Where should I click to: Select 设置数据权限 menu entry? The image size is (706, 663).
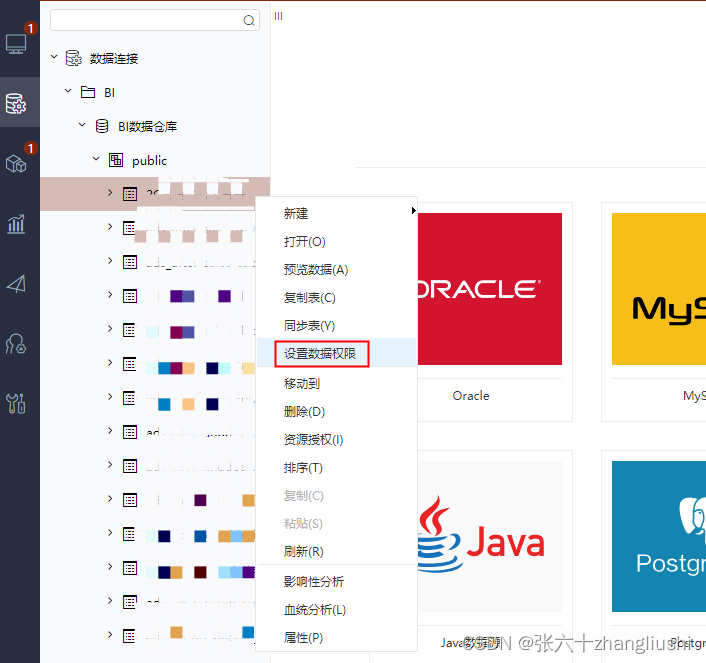tap(336, 353)
